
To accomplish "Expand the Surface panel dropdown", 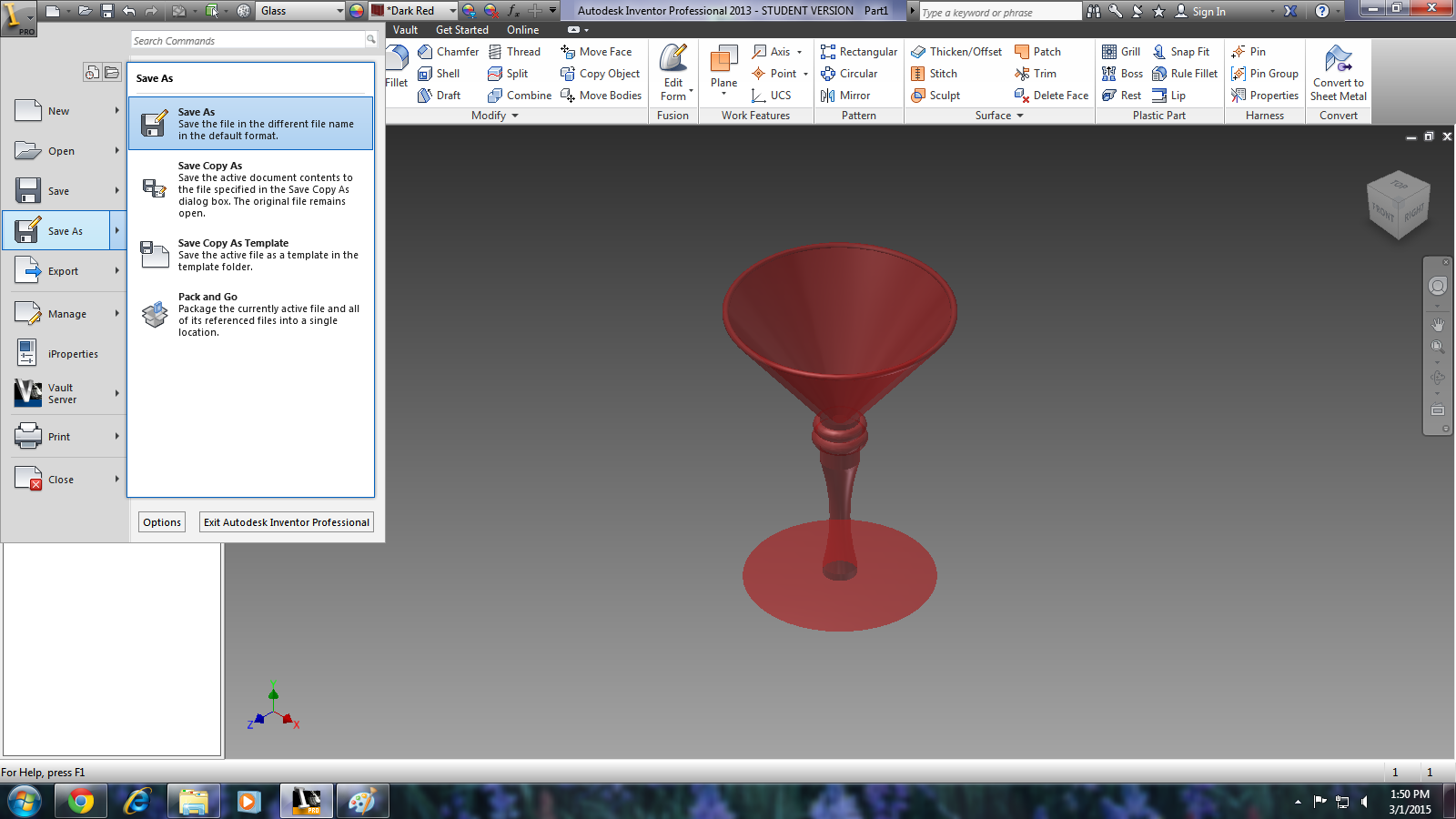I will (x=1020, y=116).
